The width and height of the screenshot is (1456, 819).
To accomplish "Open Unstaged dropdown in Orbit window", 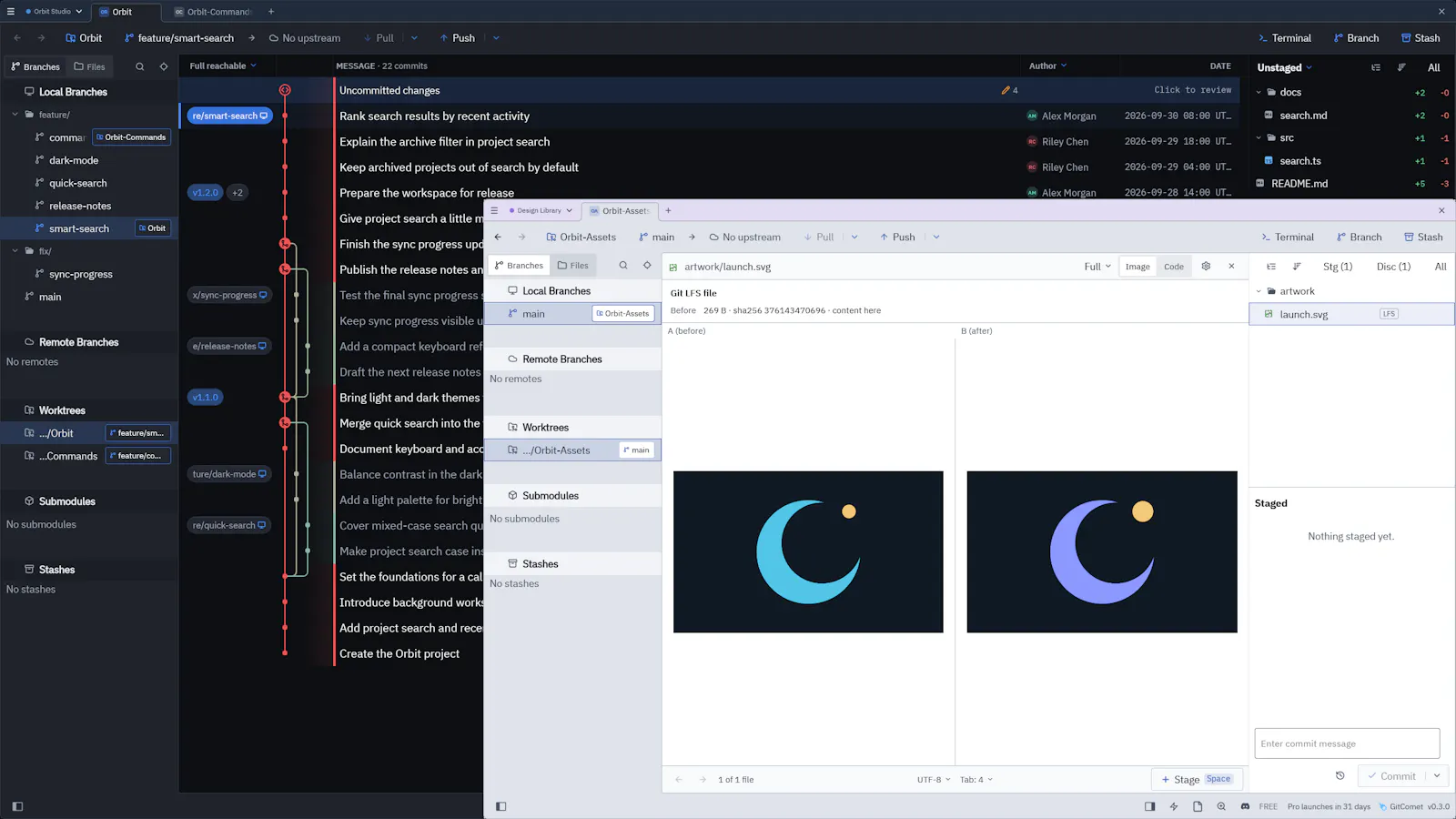I will pyautogui.click(x=1285, y=67).
